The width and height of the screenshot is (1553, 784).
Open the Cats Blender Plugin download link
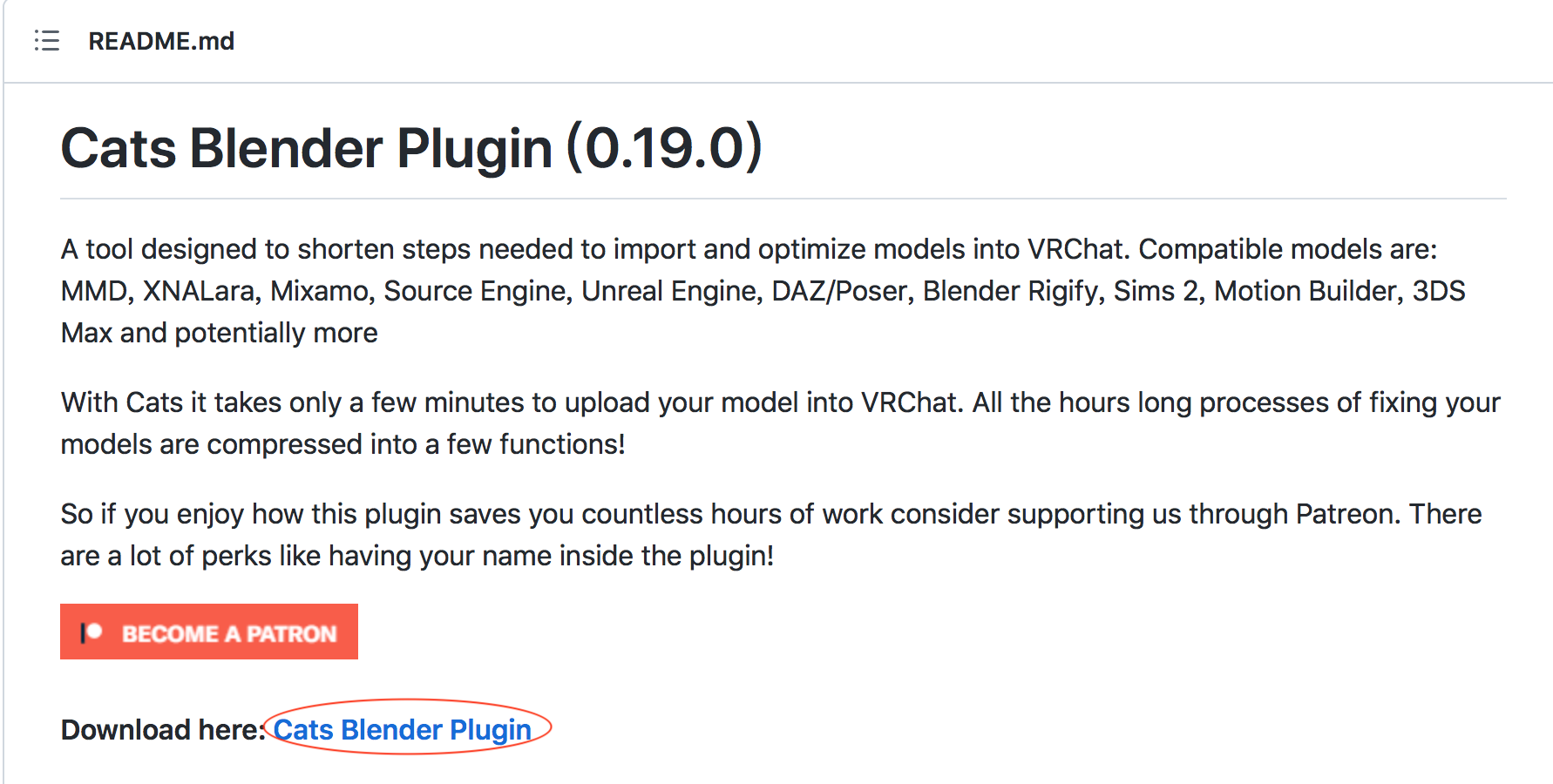coord(402,729)
